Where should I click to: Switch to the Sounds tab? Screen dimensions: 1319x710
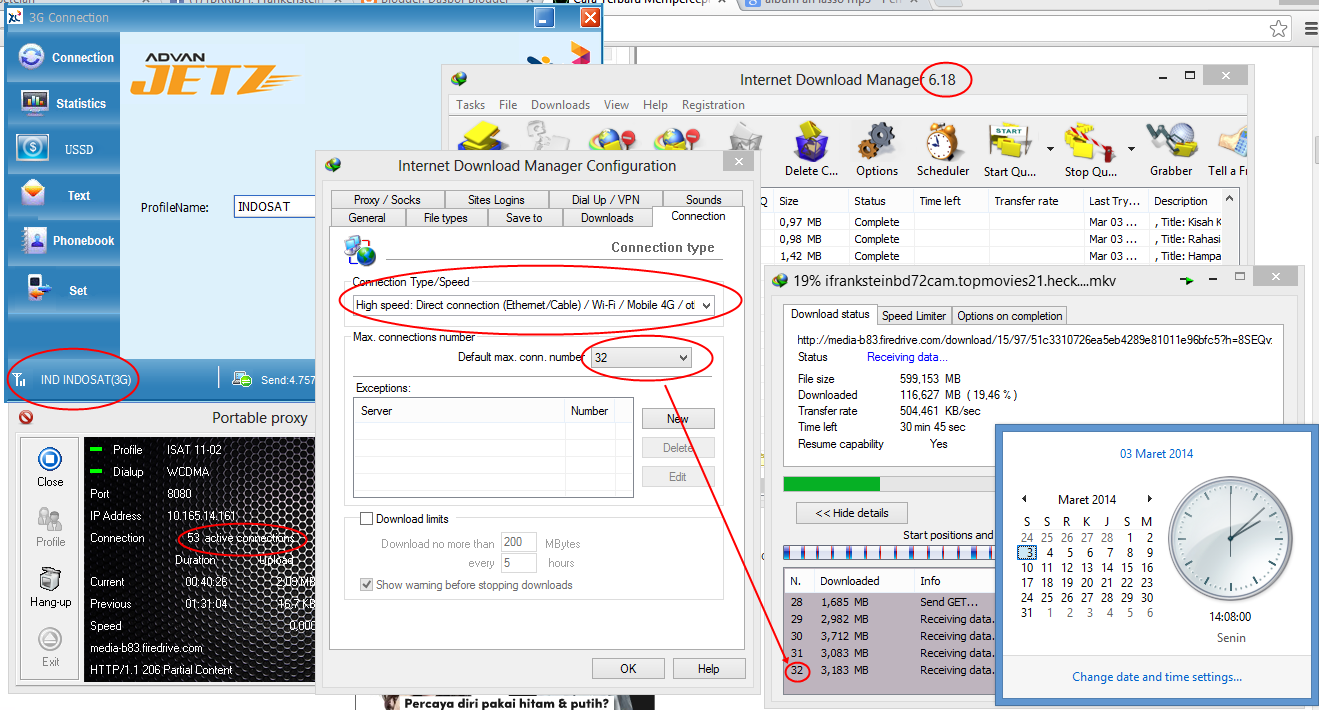pos(703,200)
